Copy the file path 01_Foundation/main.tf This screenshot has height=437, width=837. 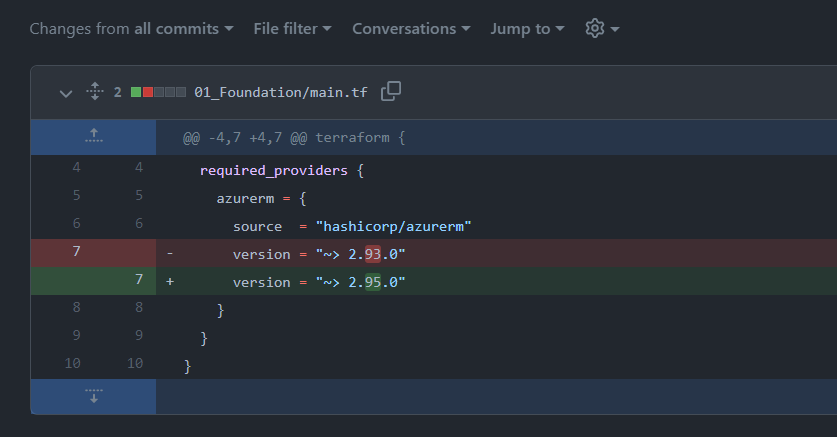[391, 91]
